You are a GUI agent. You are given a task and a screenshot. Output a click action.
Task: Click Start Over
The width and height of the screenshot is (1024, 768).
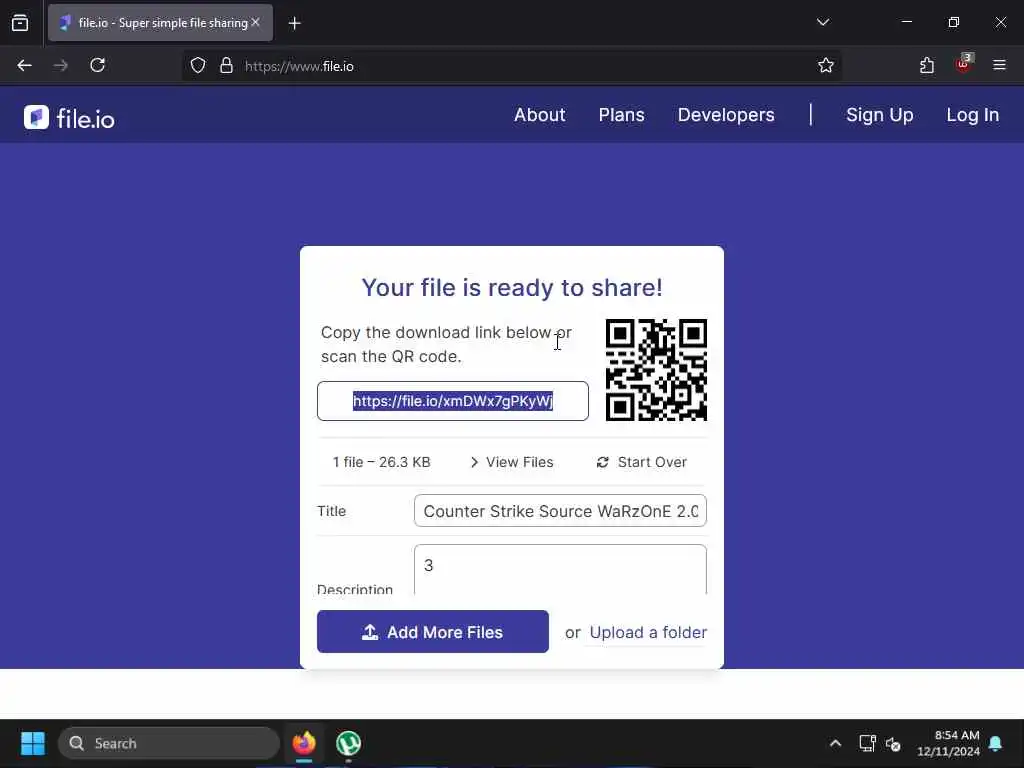tap(641, 462)
